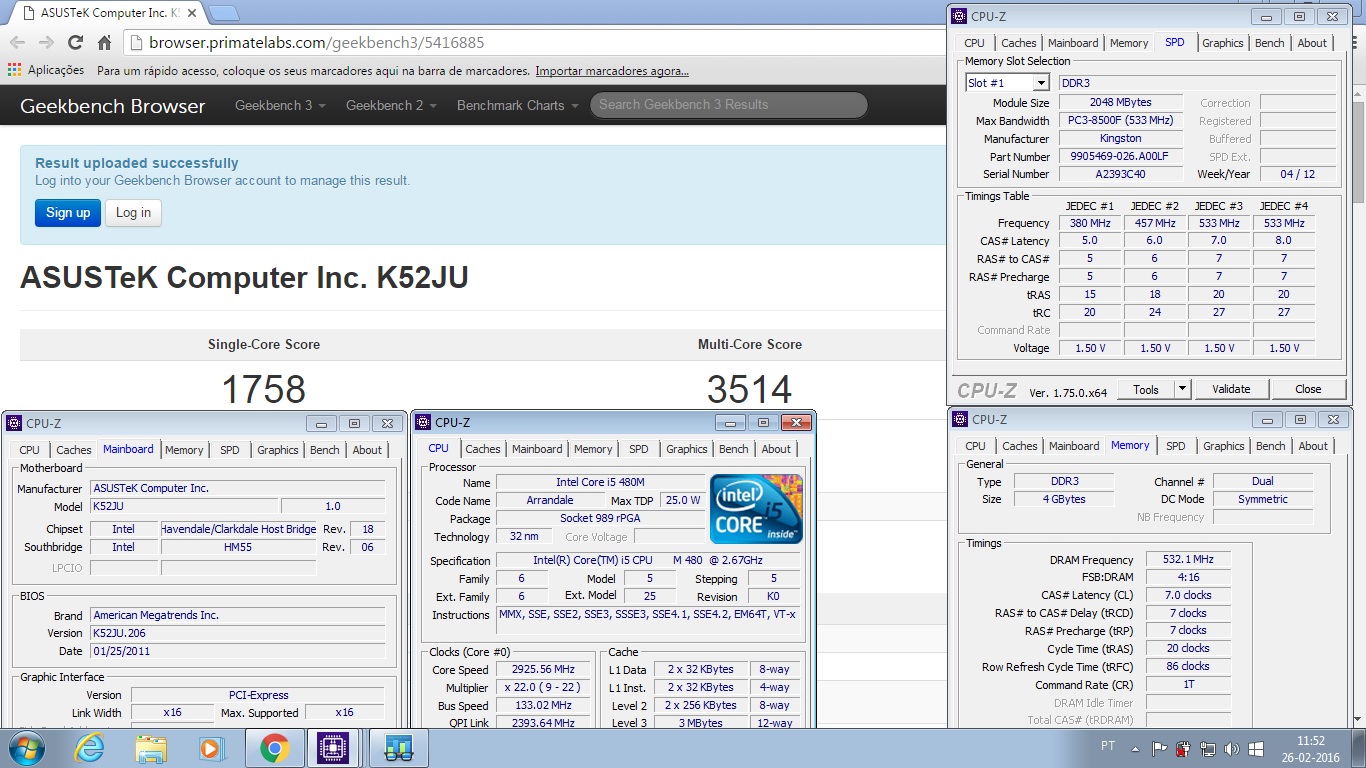The image size is (1366, 768).
Task: Show hidden system tray icons
Action: [x=1135, y=747]
